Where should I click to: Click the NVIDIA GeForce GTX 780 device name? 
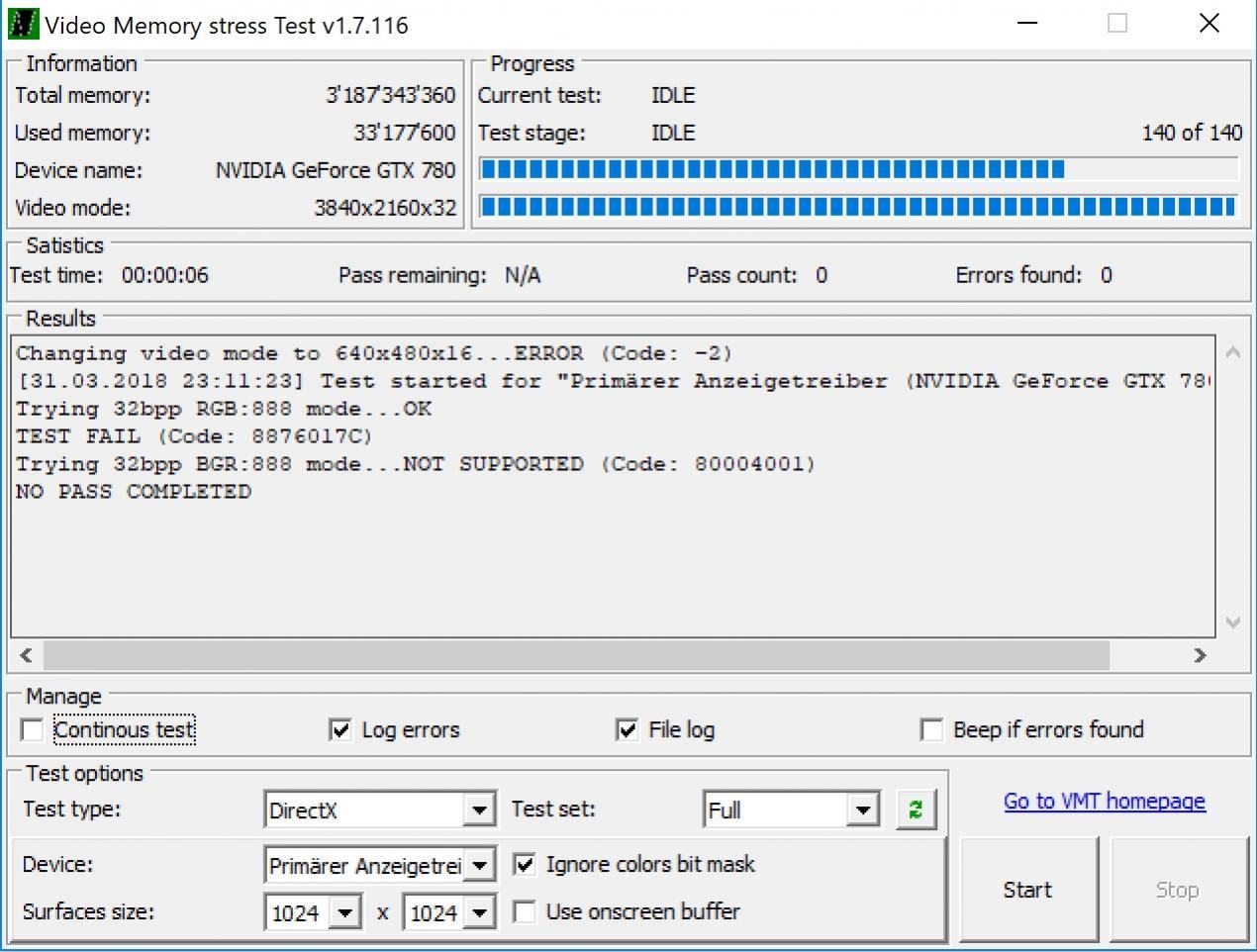point(336,170)
